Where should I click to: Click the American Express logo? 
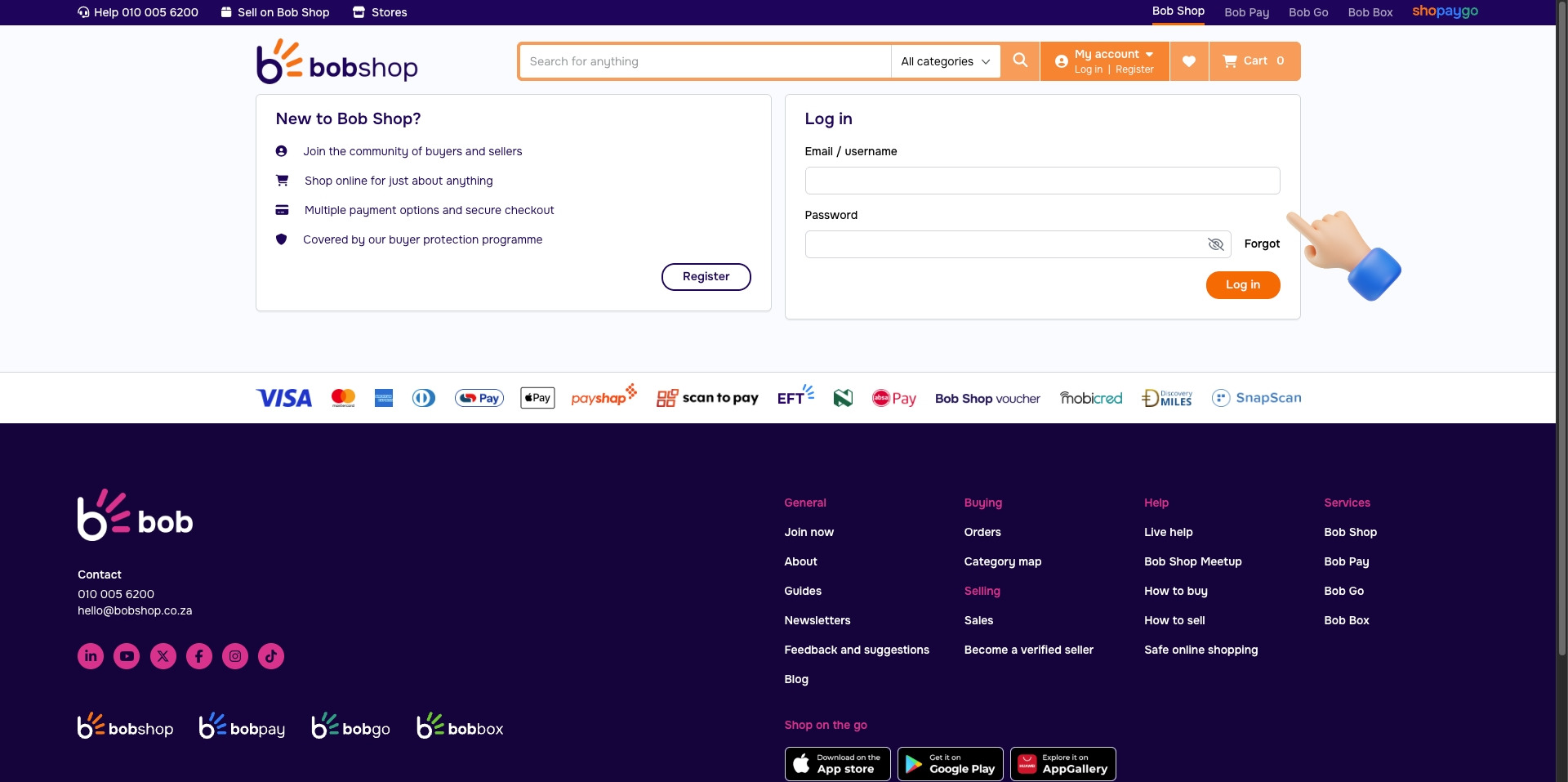384,398
